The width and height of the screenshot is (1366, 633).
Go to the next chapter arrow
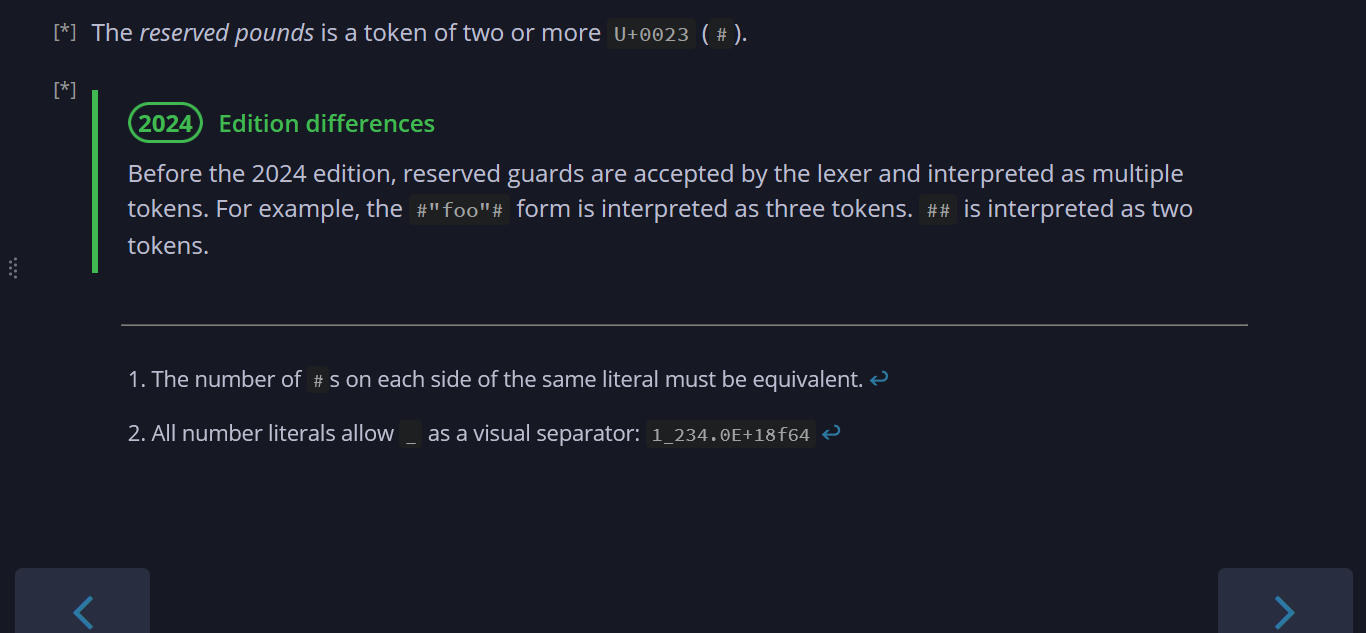(x=1284, y=609)
